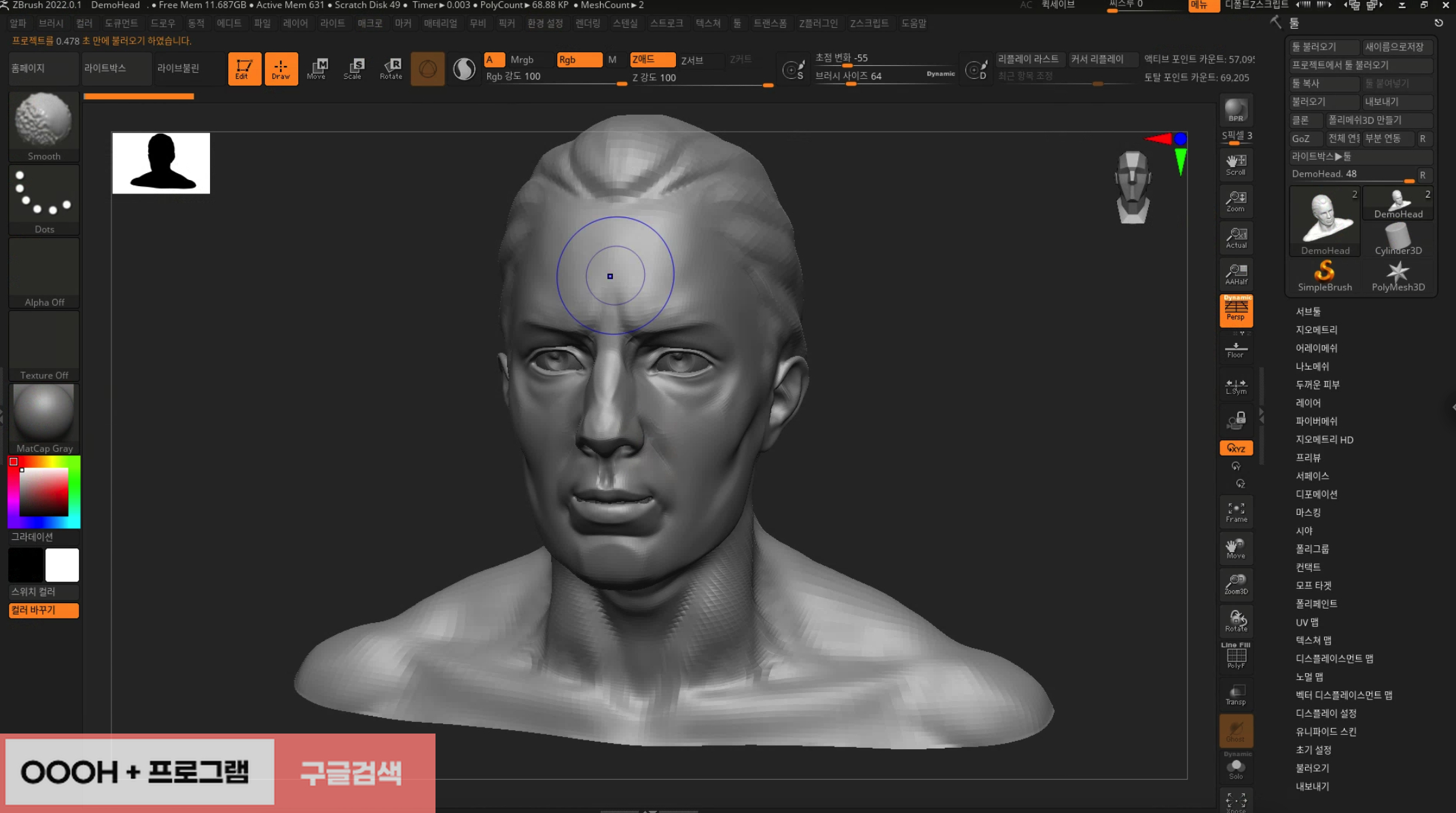Open the 브러시 menu
The height and width of the screenshot is (813, 1456).
[51, 23]
